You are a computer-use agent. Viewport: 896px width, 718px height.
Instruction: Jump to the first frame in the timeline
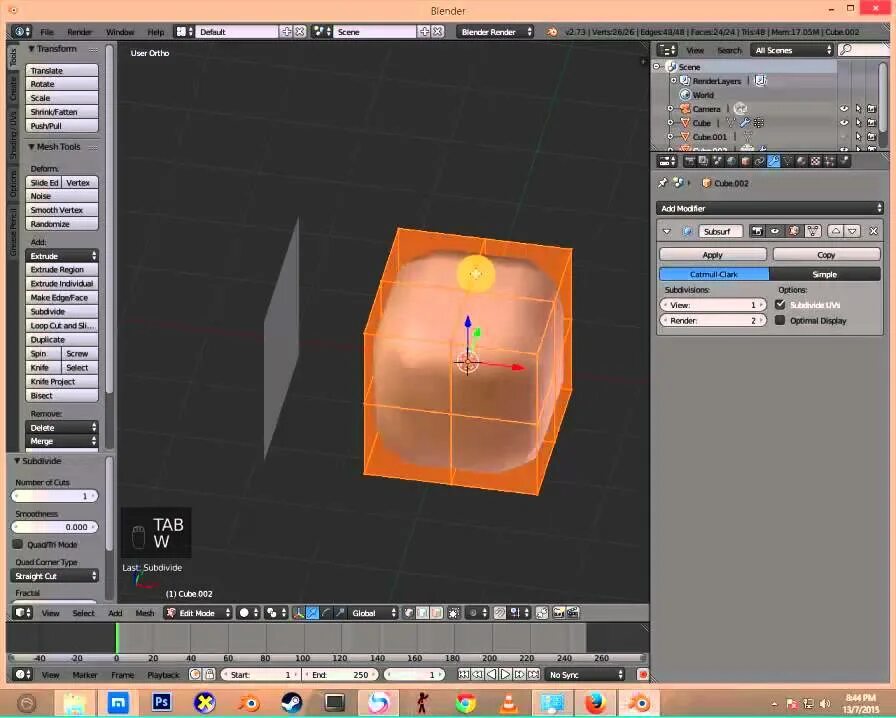(463, 675)
